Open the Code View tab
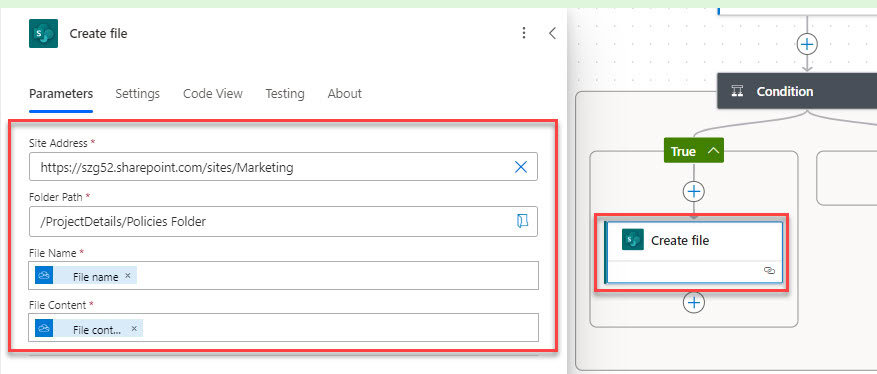 (213, 93)
